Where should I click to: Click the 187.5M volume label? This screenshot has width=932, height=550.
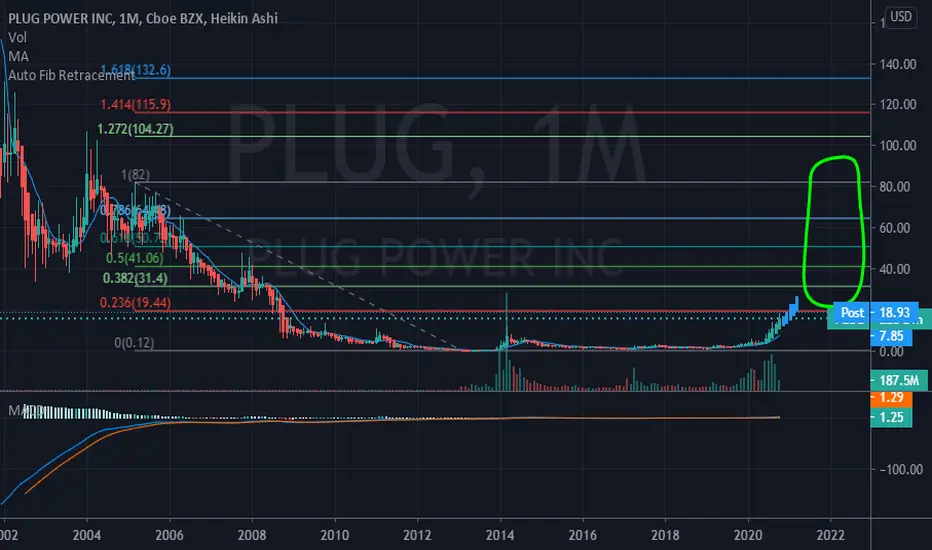899,381
